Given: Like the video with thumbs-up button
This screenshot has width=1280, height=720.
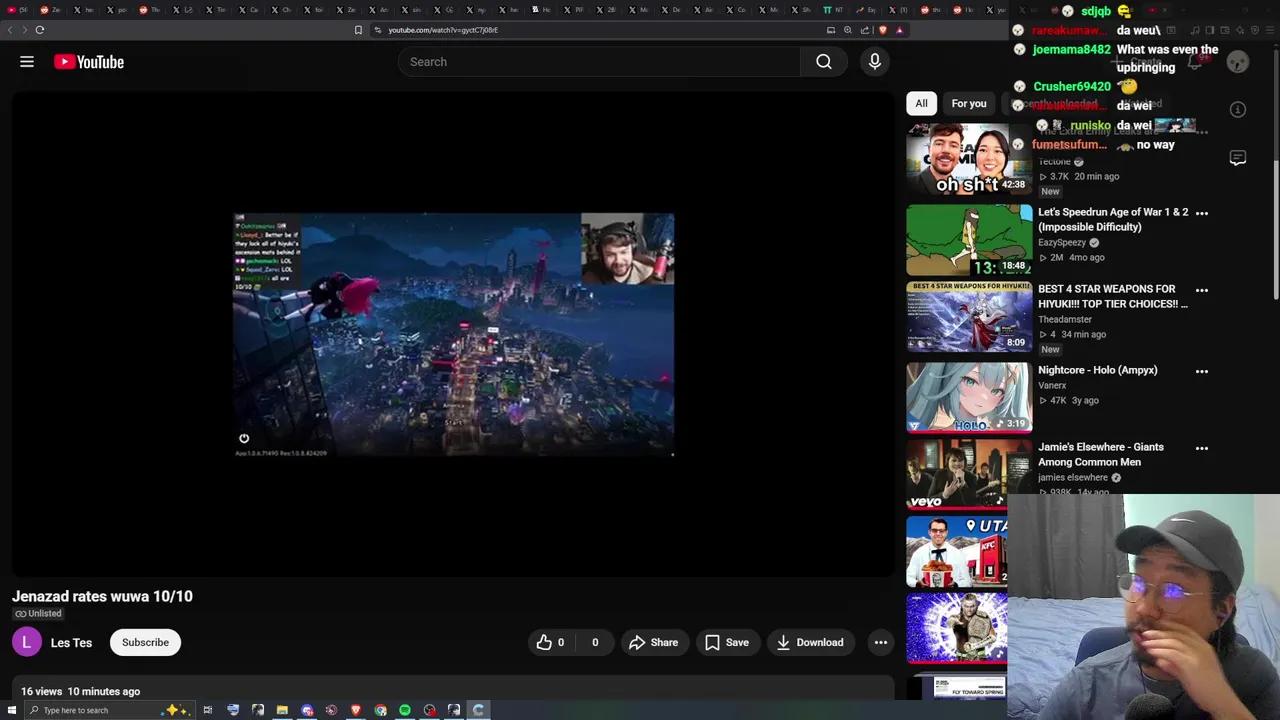Looking at the screenshot, I should 551,642.
